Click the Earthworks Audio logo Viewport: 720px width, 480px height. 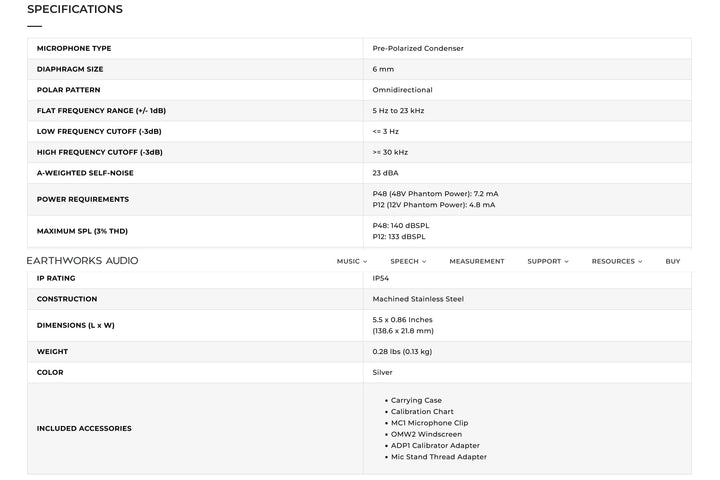pos(82,261)
